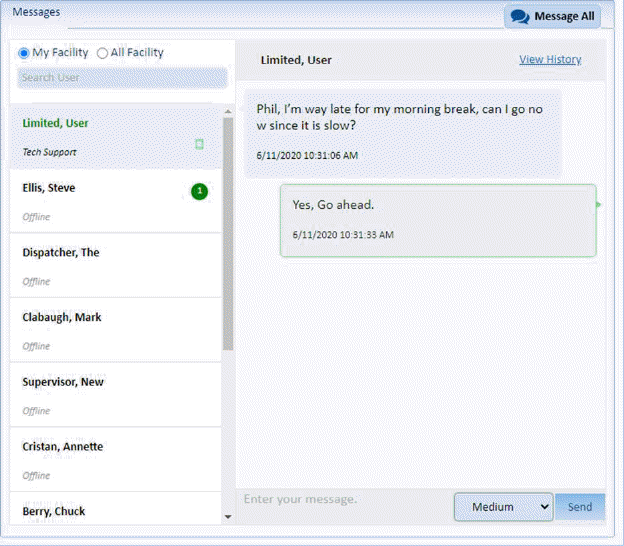Click the Message All button

pos(553,17)
